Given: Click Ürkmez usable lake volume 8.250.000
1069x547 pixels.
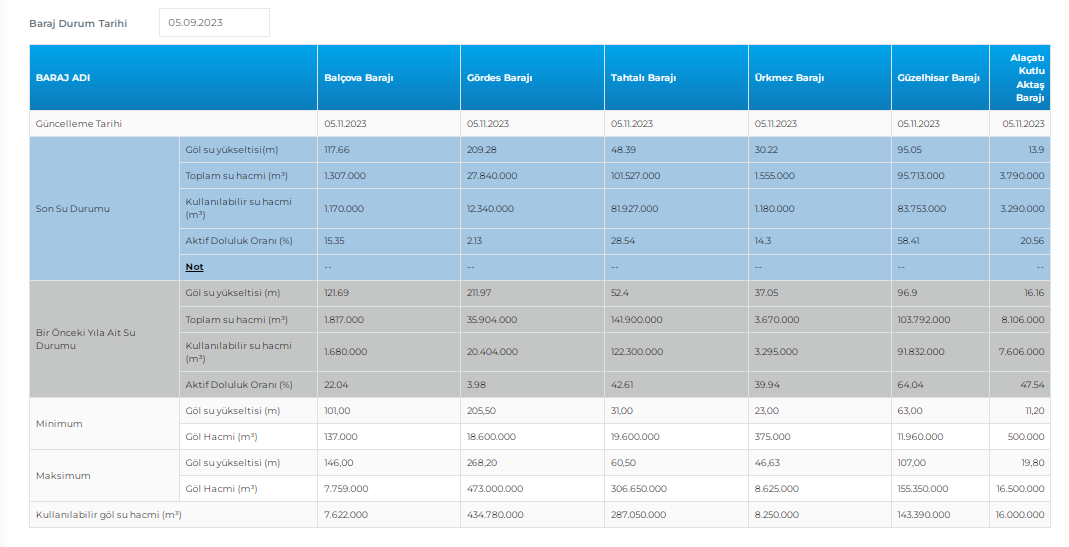Looking at the screenshot, I should coord(777,515).
